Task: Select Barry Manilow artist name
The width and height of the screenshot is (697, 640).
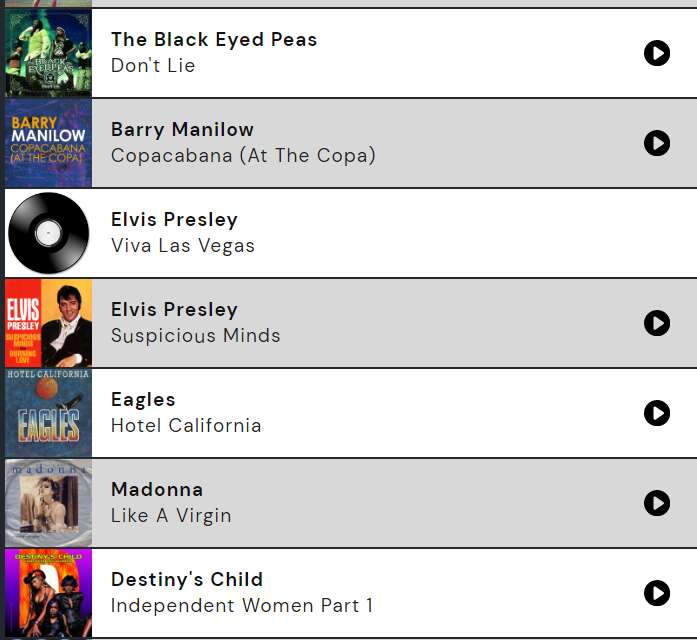Action: (182, 130)
